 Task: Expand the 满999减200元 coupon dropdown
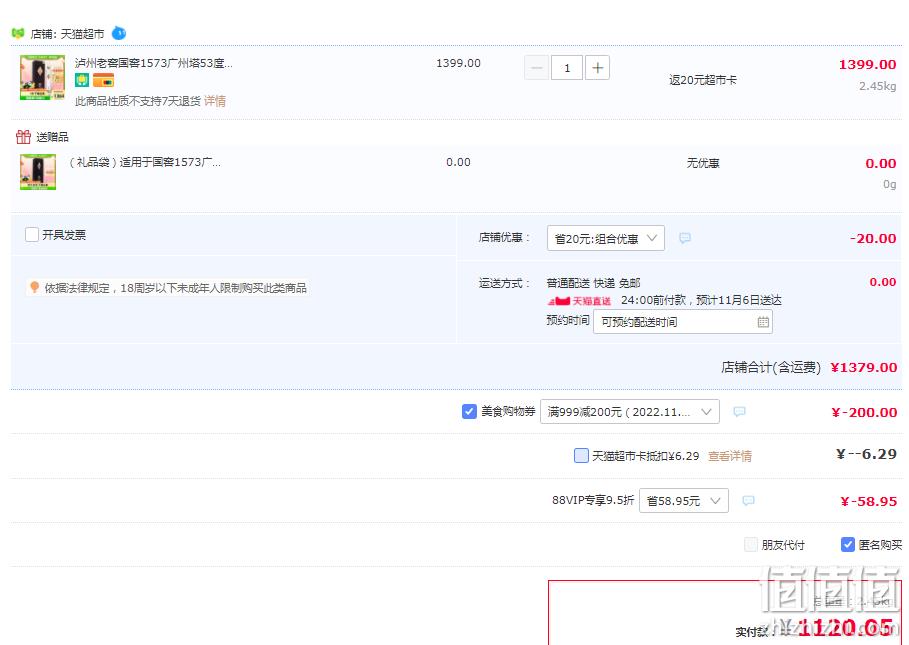coord(630,411)
